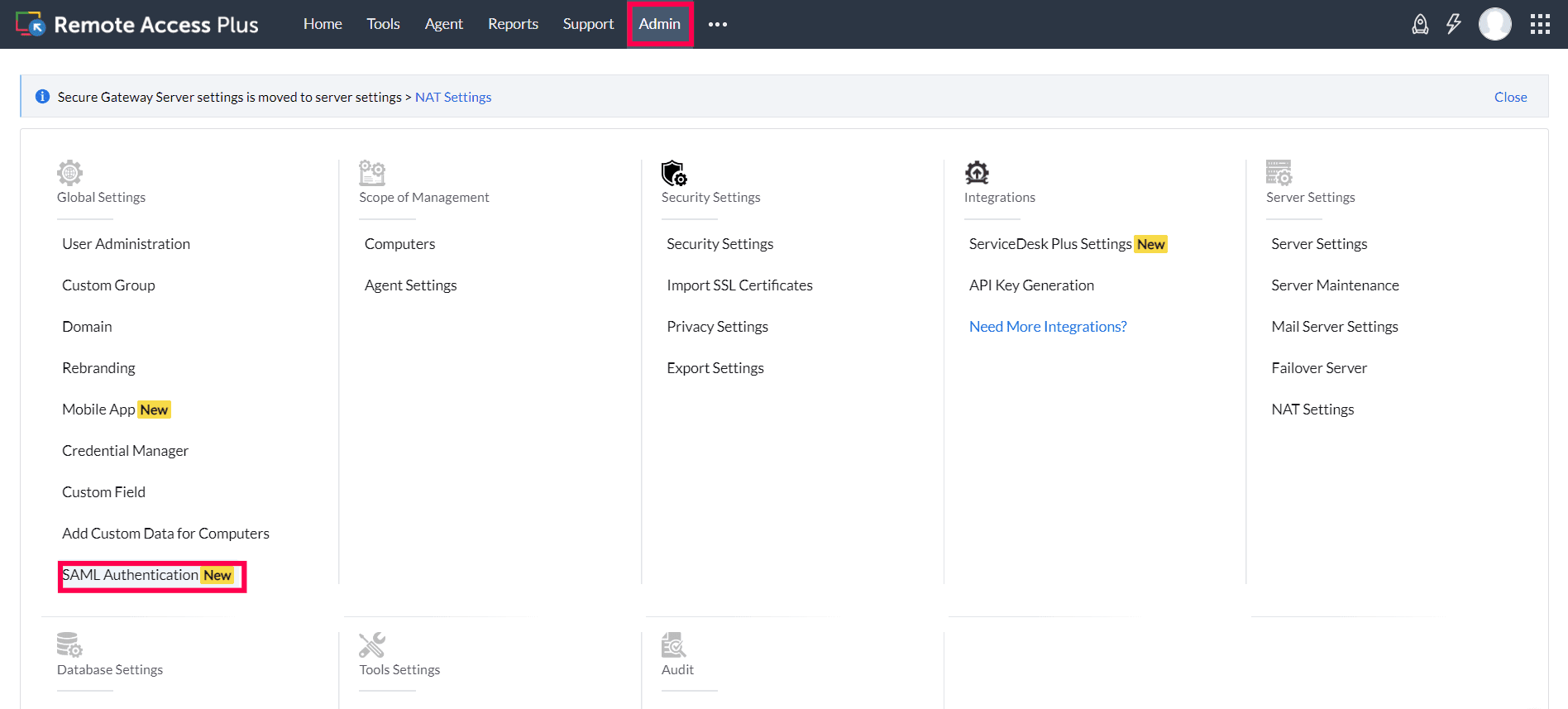Click the rocket quick launch icon
Screen dimensions: 1568x709
(1420, 24)
